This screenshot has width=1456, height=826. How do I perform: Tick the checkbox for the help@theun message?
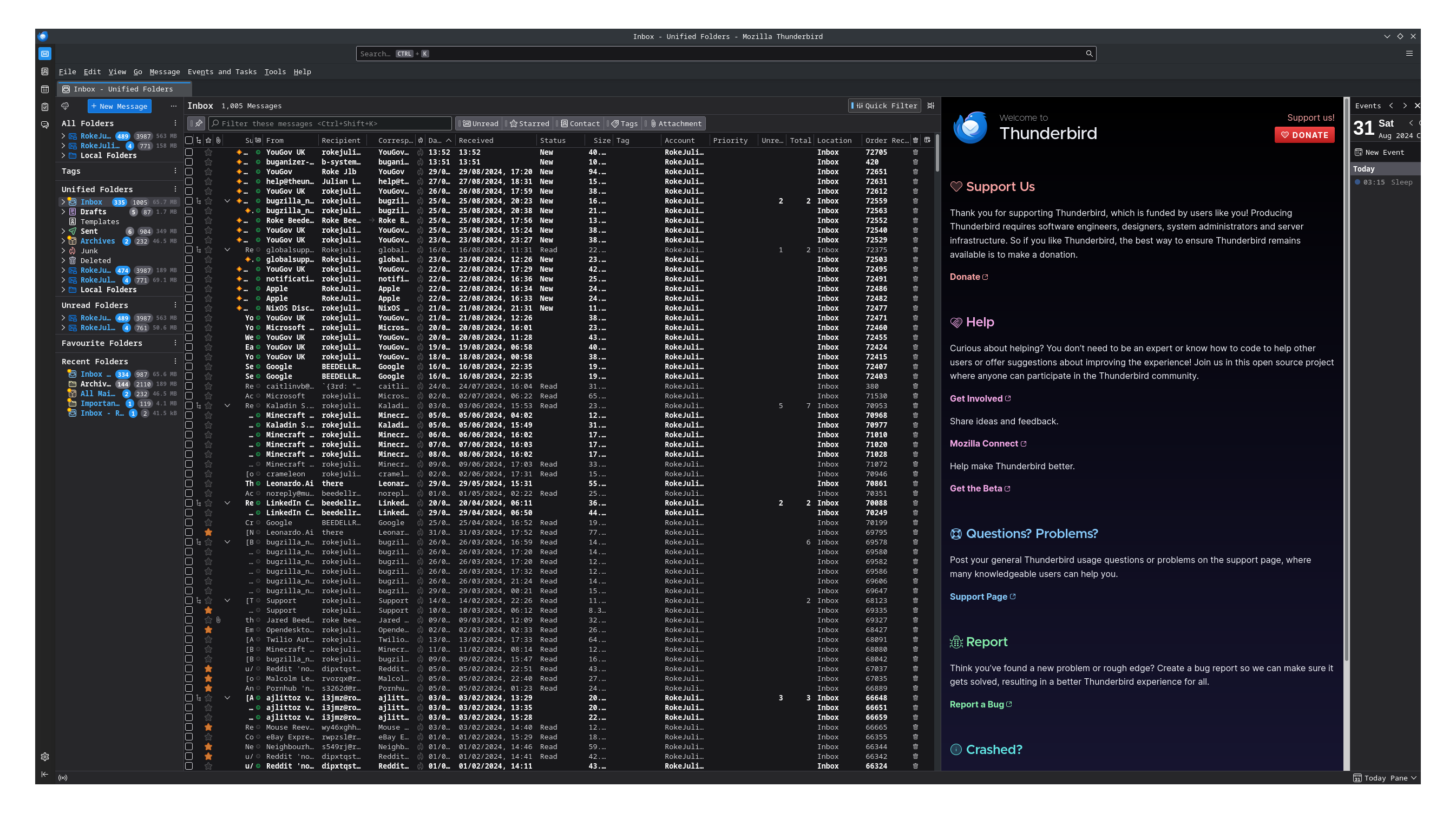[189, 182]
